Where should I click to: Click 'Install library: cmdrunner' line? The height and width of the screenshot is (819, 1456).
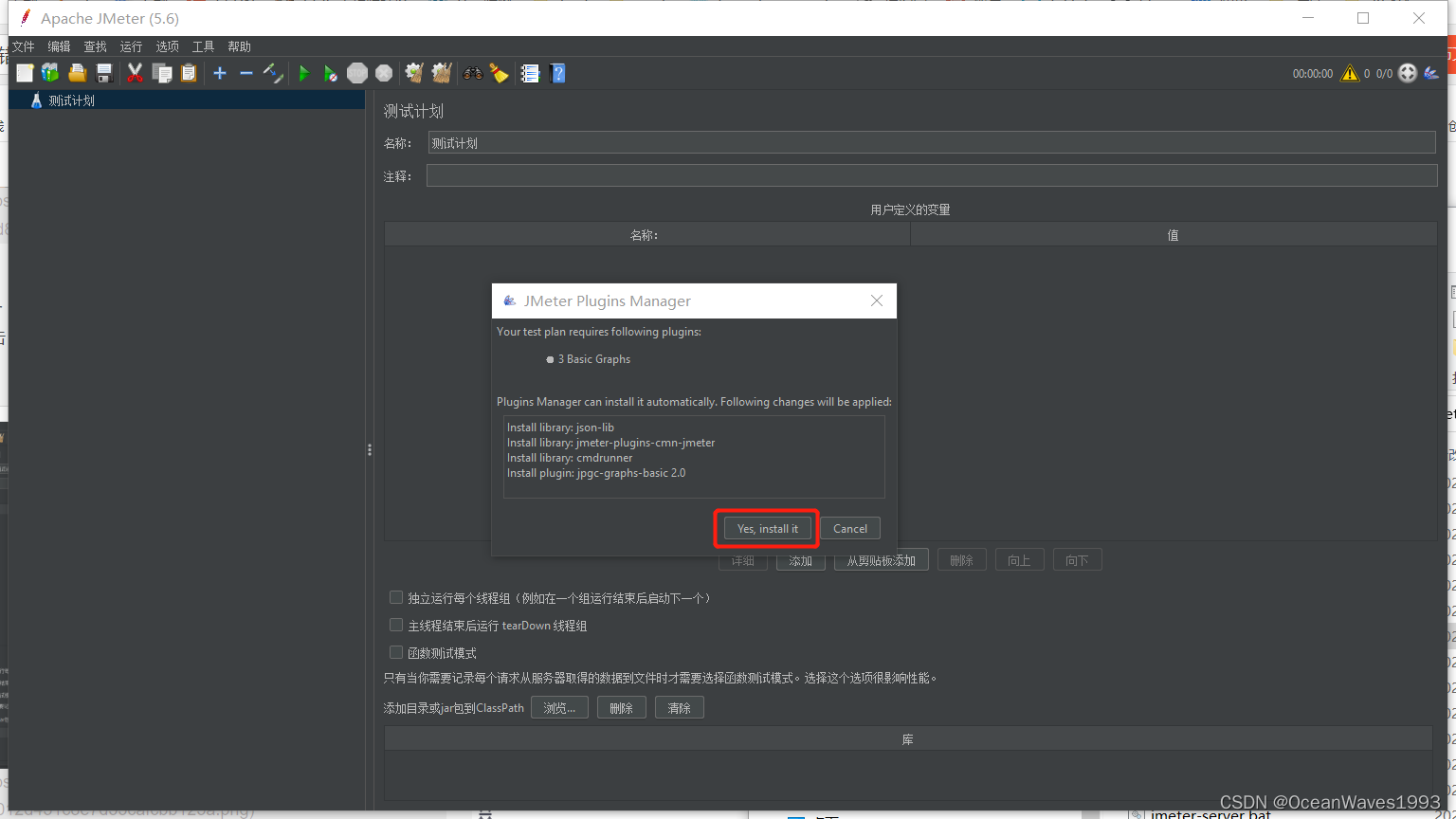pyautogui.click(x=570, y=458)
